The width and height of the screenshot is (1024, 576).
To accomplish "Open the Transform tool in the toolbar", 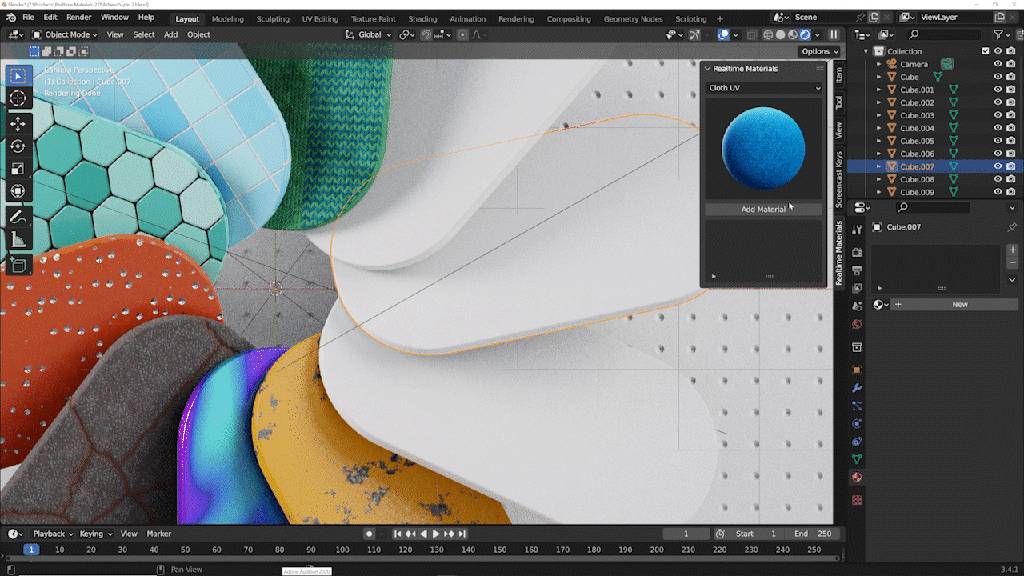I will pos(18,191).
